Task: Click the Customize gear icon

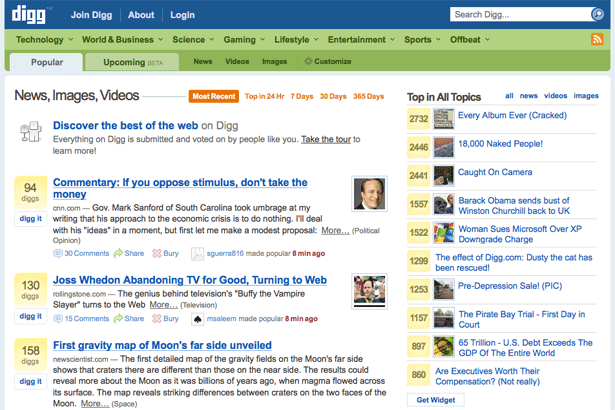Action: pyautogui.click(x=308, y=61)
